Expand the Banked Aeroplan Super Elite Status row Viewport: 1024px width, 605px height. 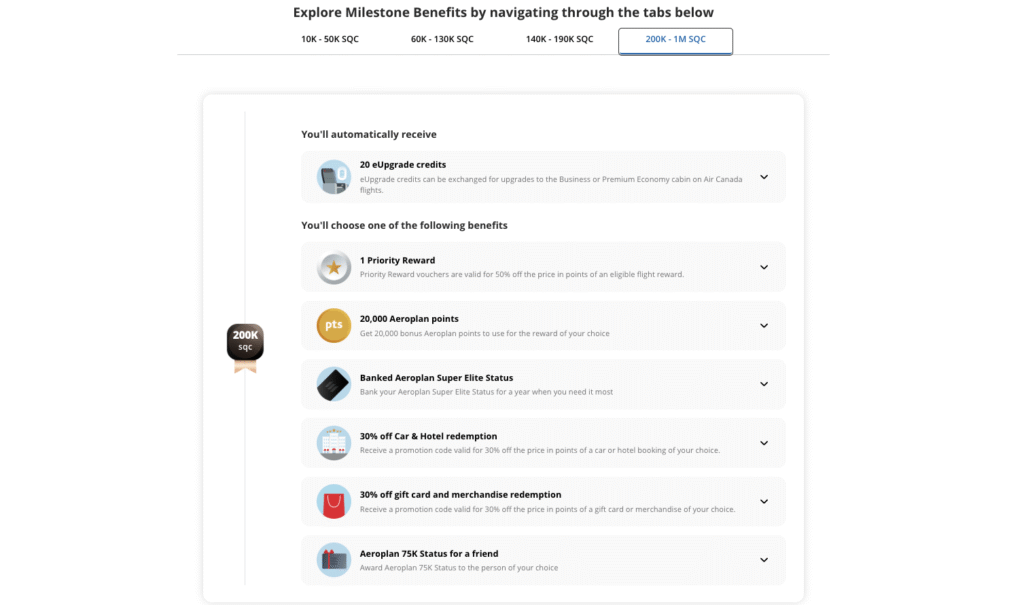coord(764,384)
